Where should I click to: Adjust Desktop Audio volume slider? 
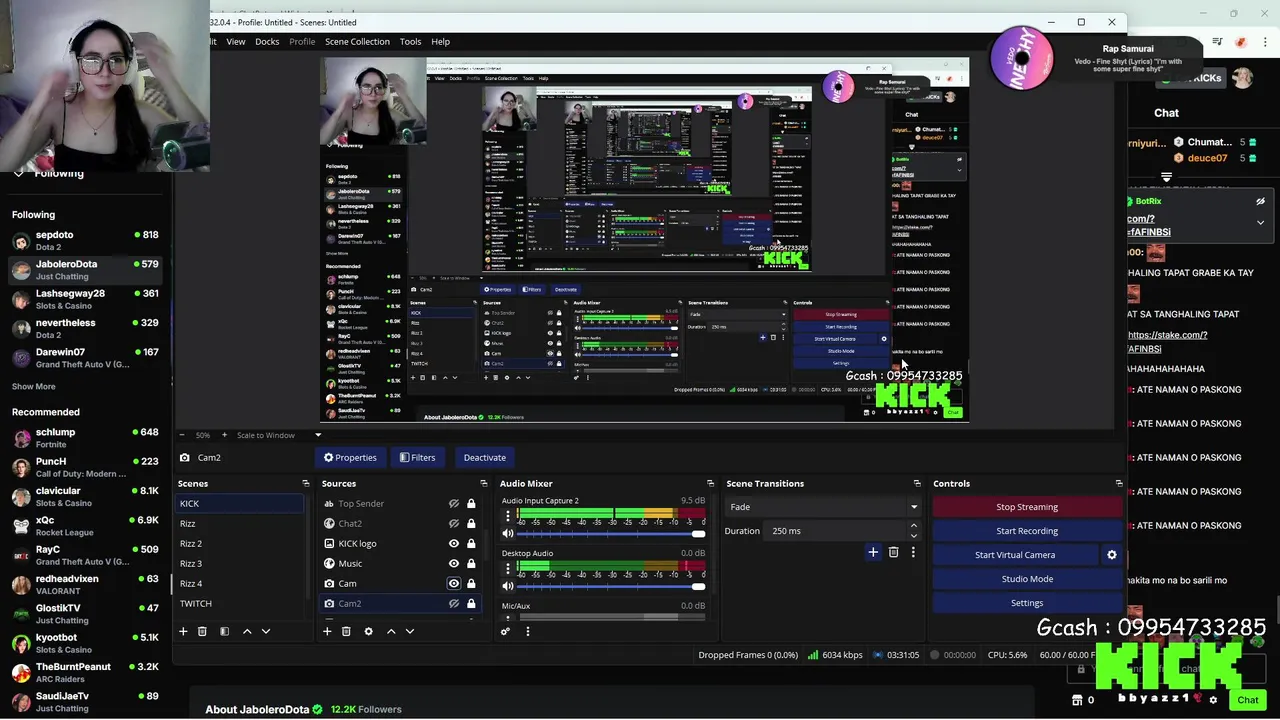(x=611, y=586)
